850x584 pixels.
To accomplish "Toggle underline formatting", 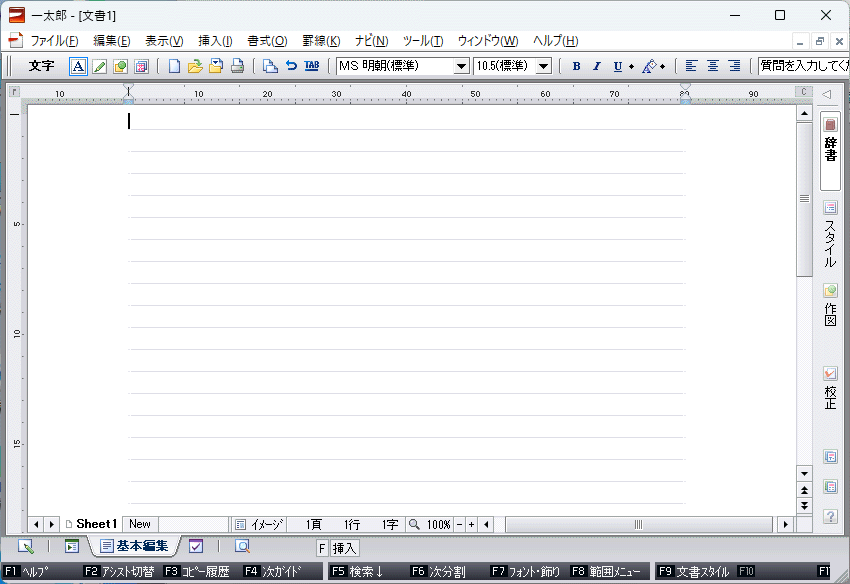I will pyautogui.click(x=617, y=66).
